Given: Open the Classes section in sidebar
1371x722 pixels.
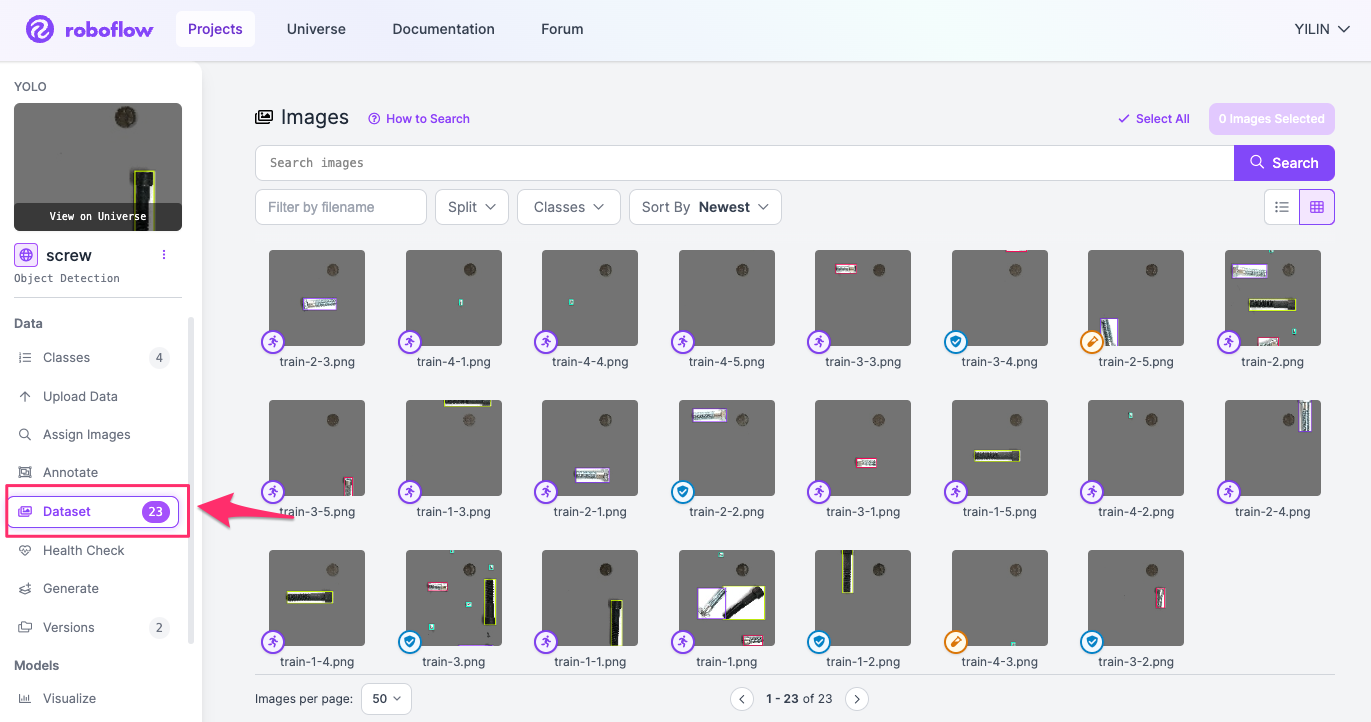Looking at the screenshot, I should point(66,358).
